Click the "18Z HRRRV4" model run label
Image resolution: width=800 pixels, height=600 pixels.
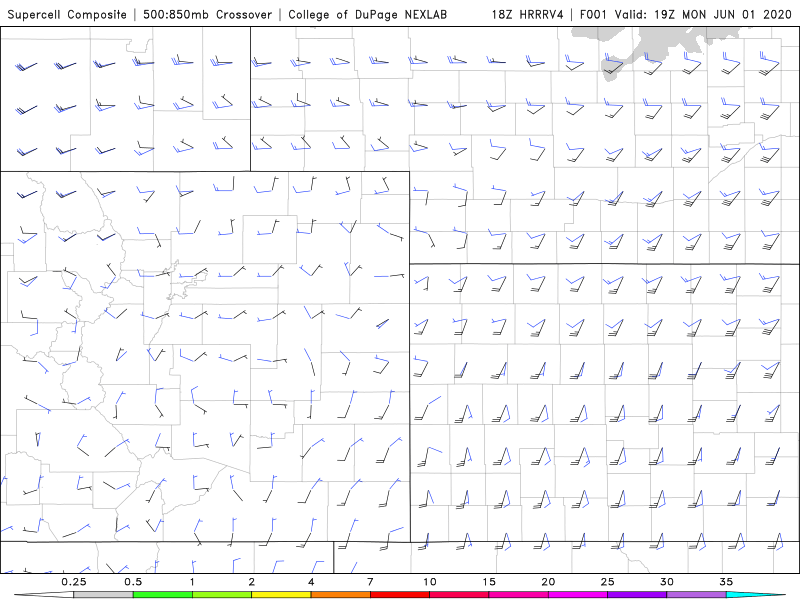(528, 14)
